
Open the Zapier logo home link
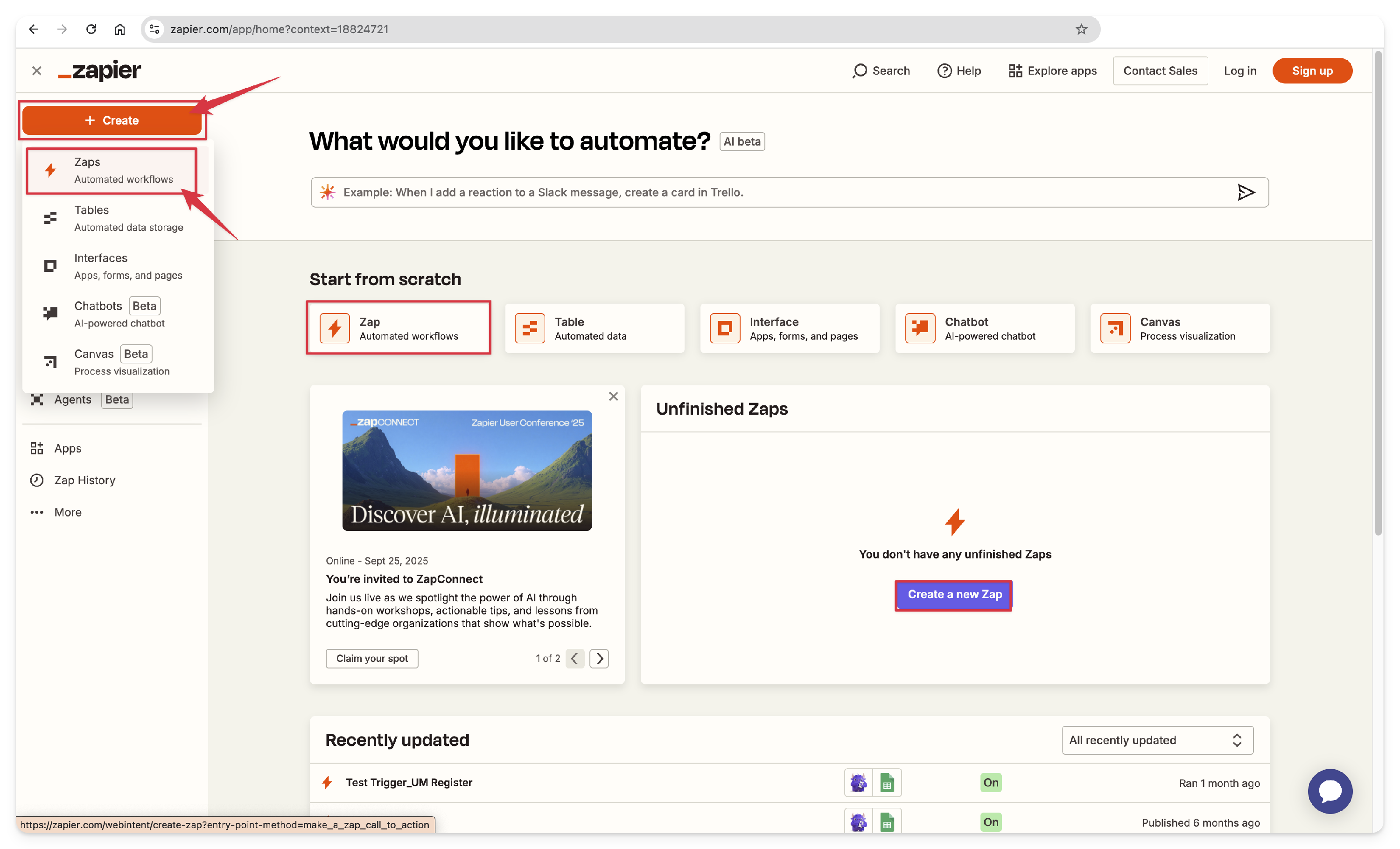click(99, 70)
